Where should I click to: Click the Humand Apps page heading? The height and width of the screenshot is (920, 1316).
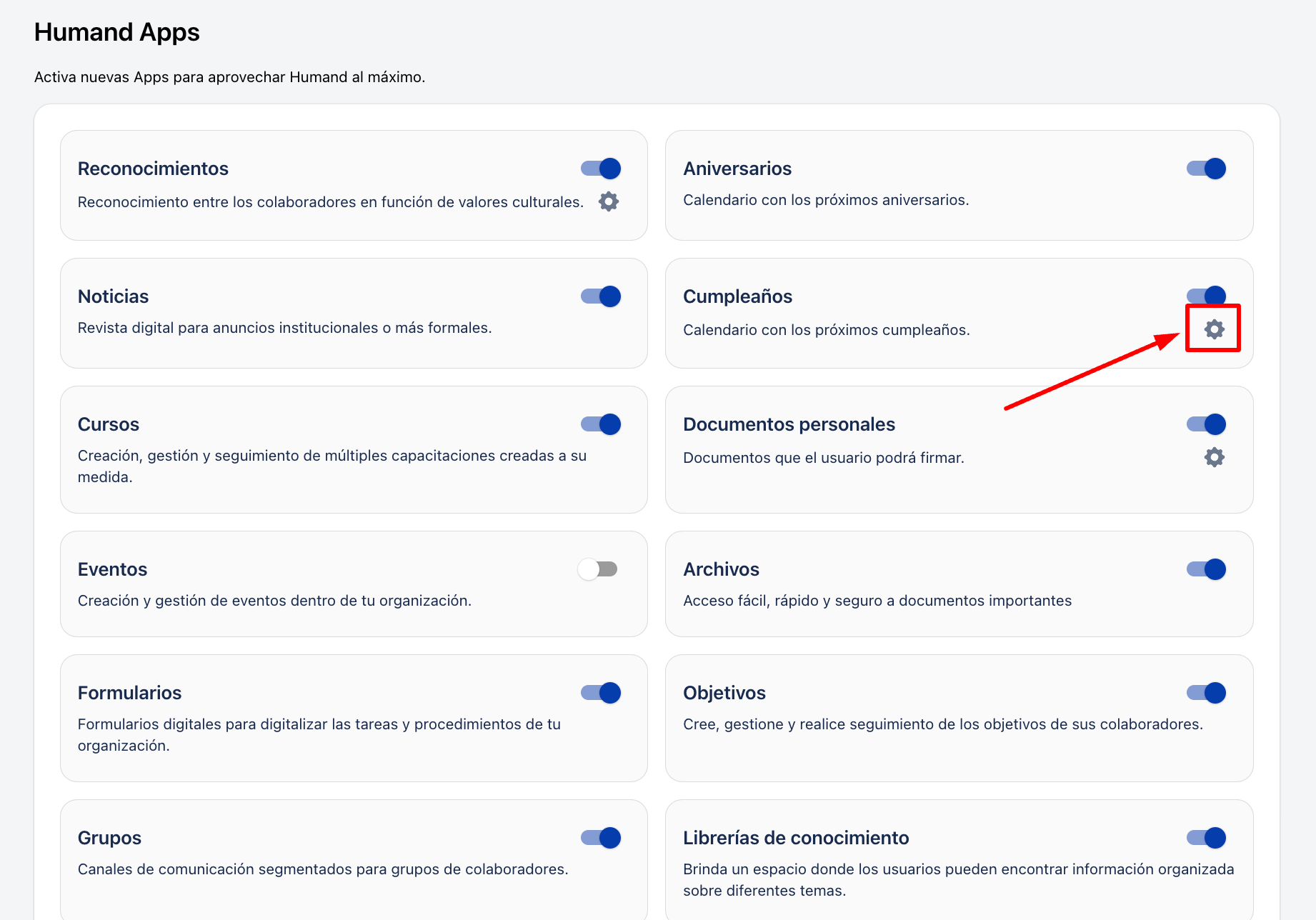tap(117, 32)
